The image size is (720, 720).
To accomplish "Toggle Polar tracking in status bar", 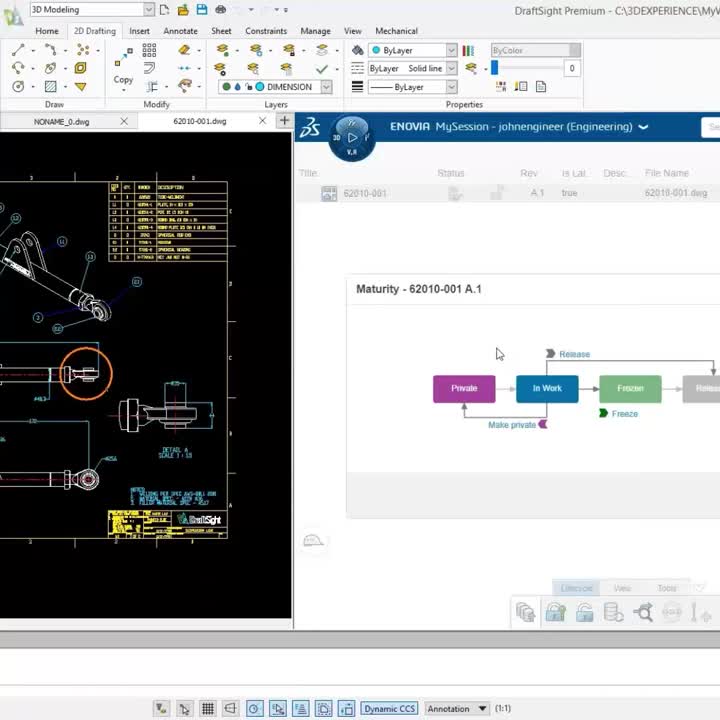I will (254, 709).
